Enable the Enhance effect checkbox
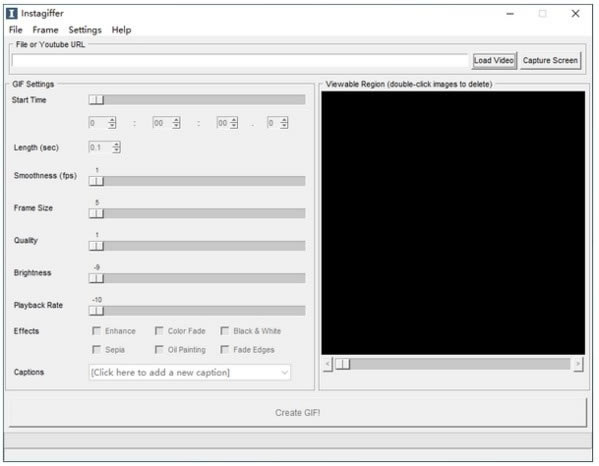 click(96, 331)
